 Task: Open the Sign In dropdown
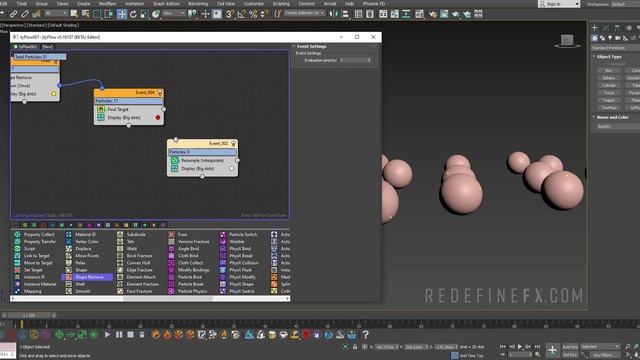(559, 4)
